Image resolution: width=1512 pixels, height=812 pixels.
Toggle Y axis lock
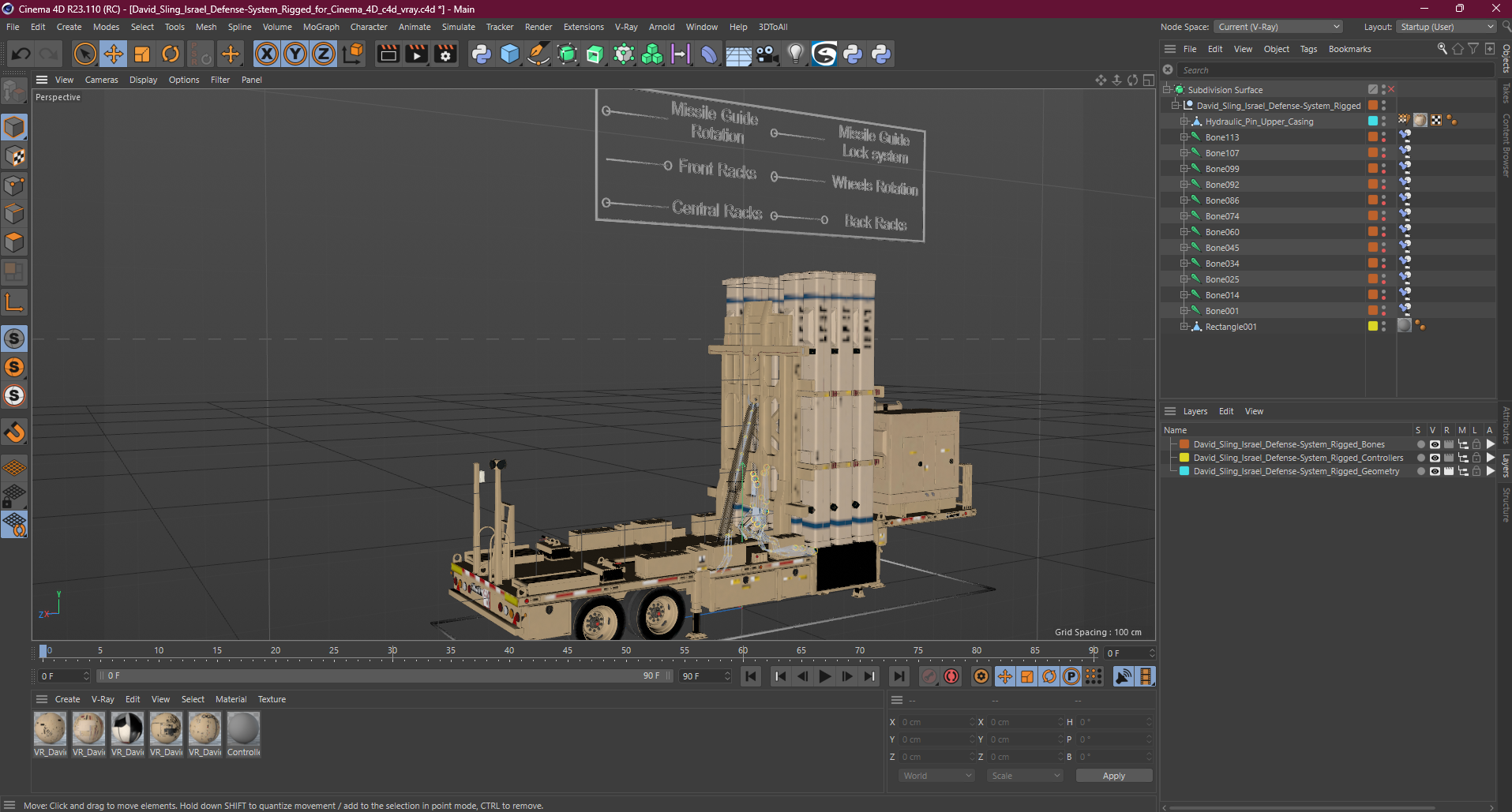pyautogui.click(x=295, y=54)
